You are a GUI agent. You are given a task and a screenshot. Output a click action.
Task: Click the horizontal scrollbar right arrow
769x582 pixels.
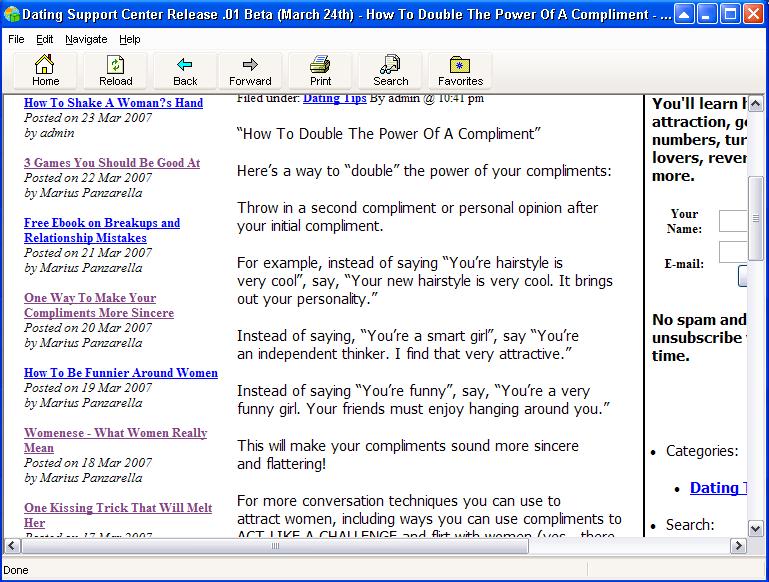tap(739, 546)
